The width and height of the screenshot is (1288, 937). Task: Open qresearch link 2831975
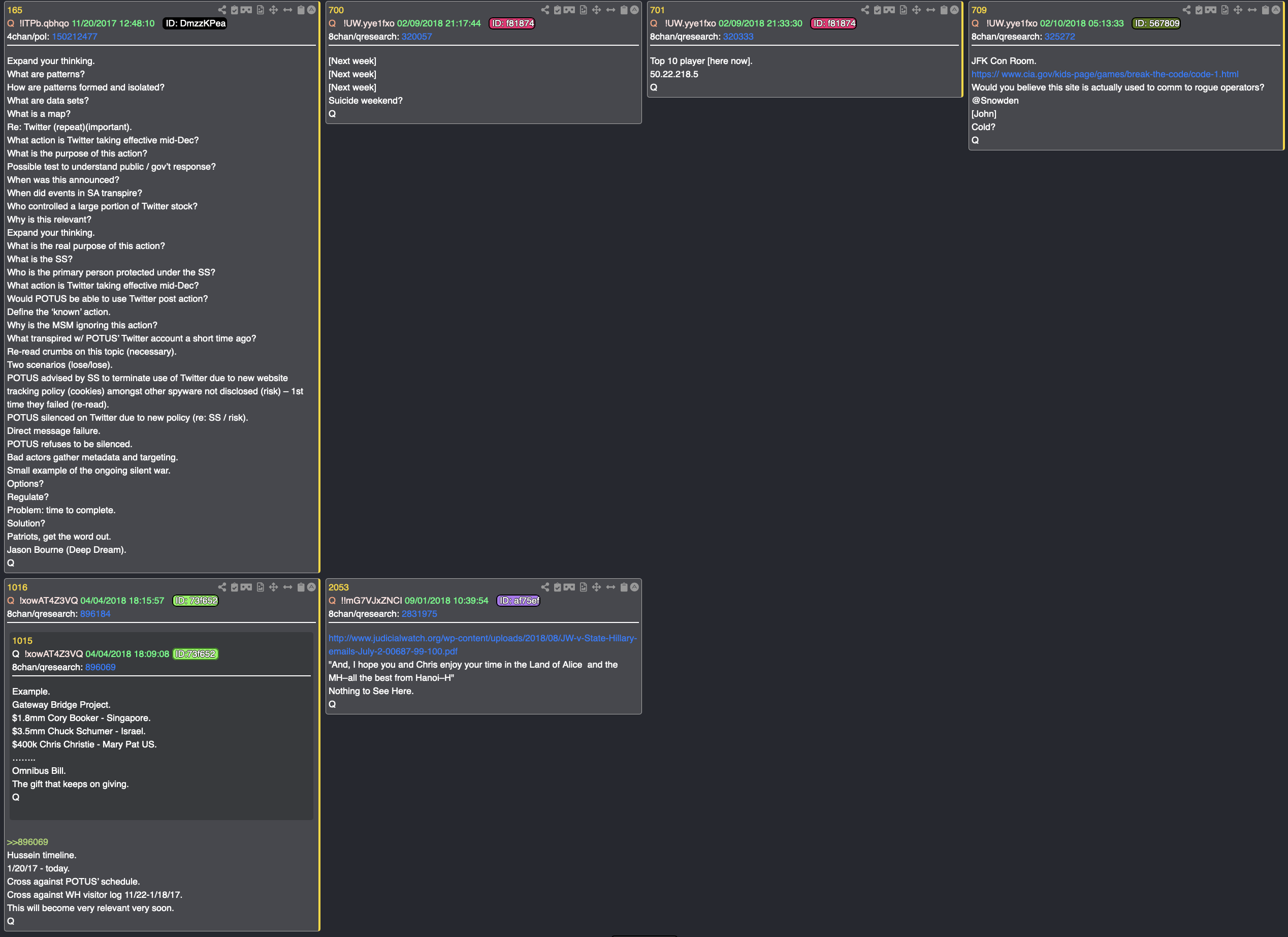[419, 614]
